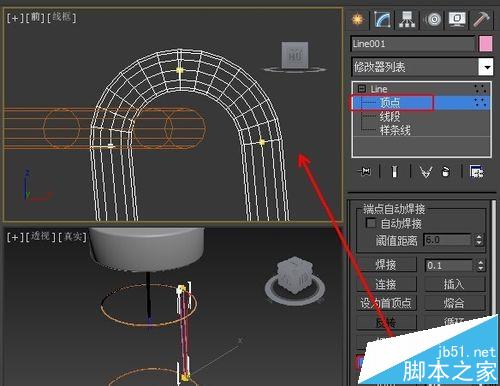Click the ViewCube in the front viewport
This screenshot has height=386, width=500.
(295, 56)
